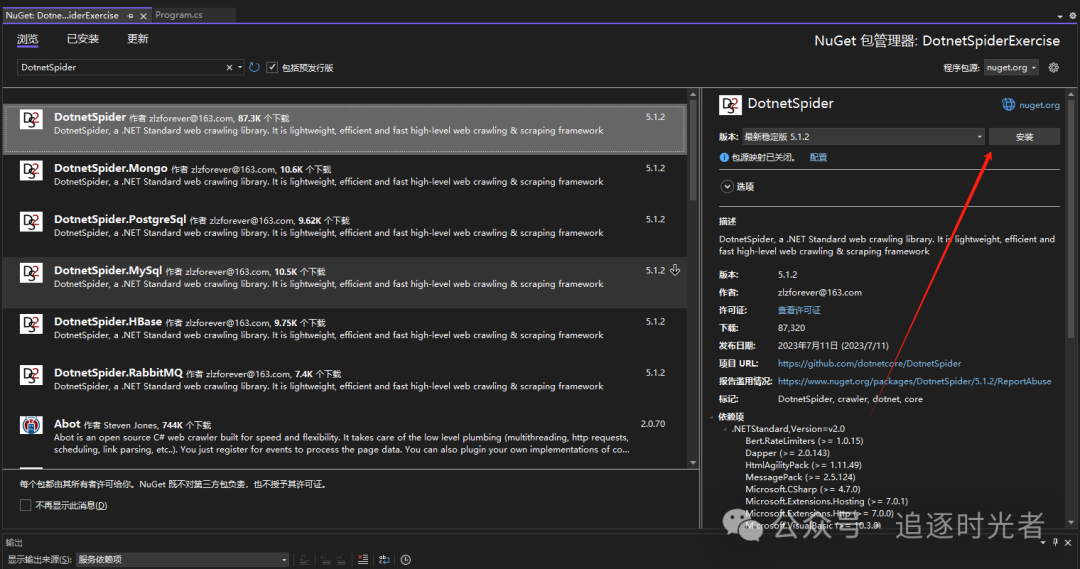
Task: Open the version selection dropdown
Action: 864,137
